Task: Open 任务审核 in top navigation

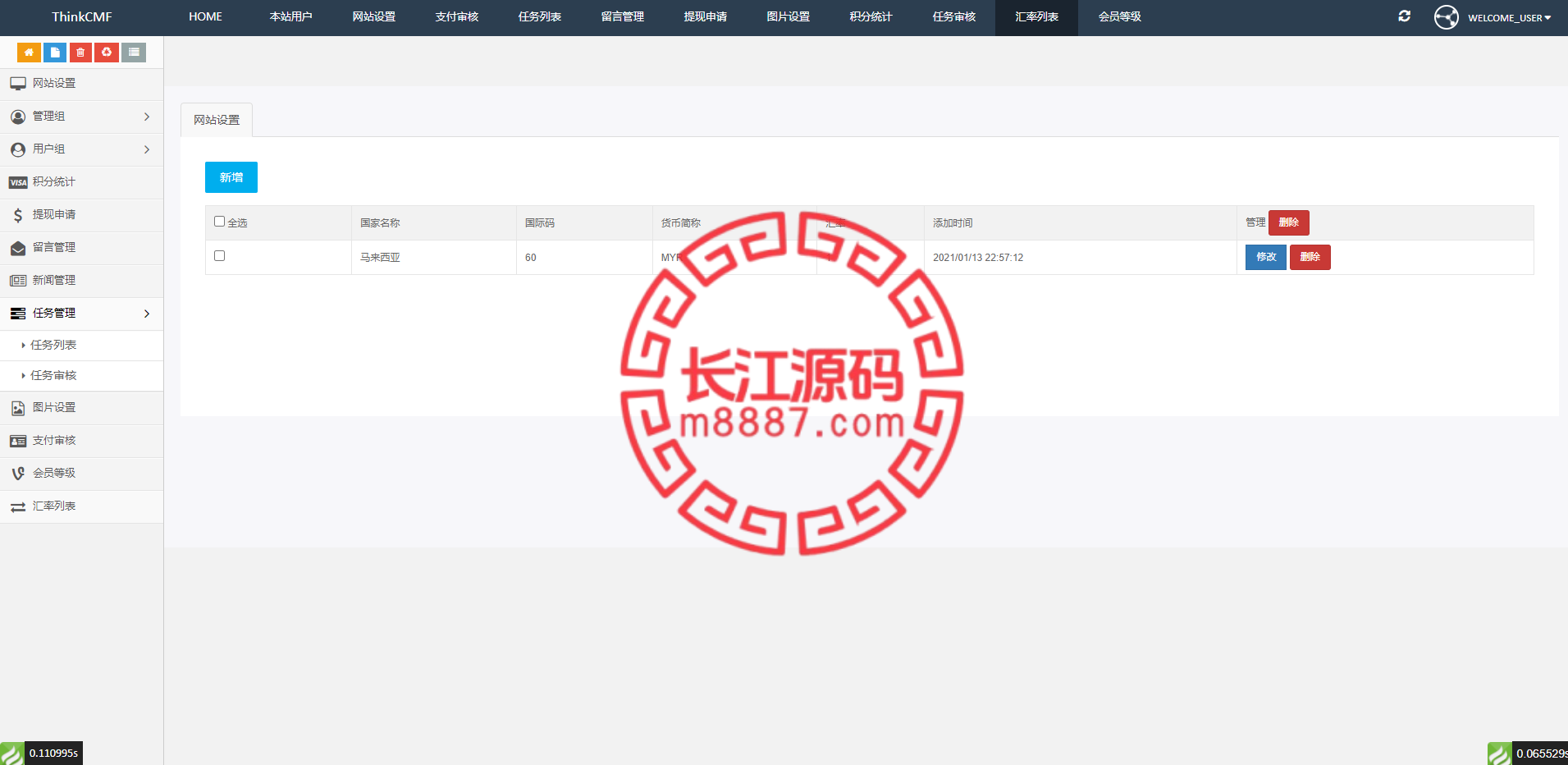Action: (x=954, y=17)
